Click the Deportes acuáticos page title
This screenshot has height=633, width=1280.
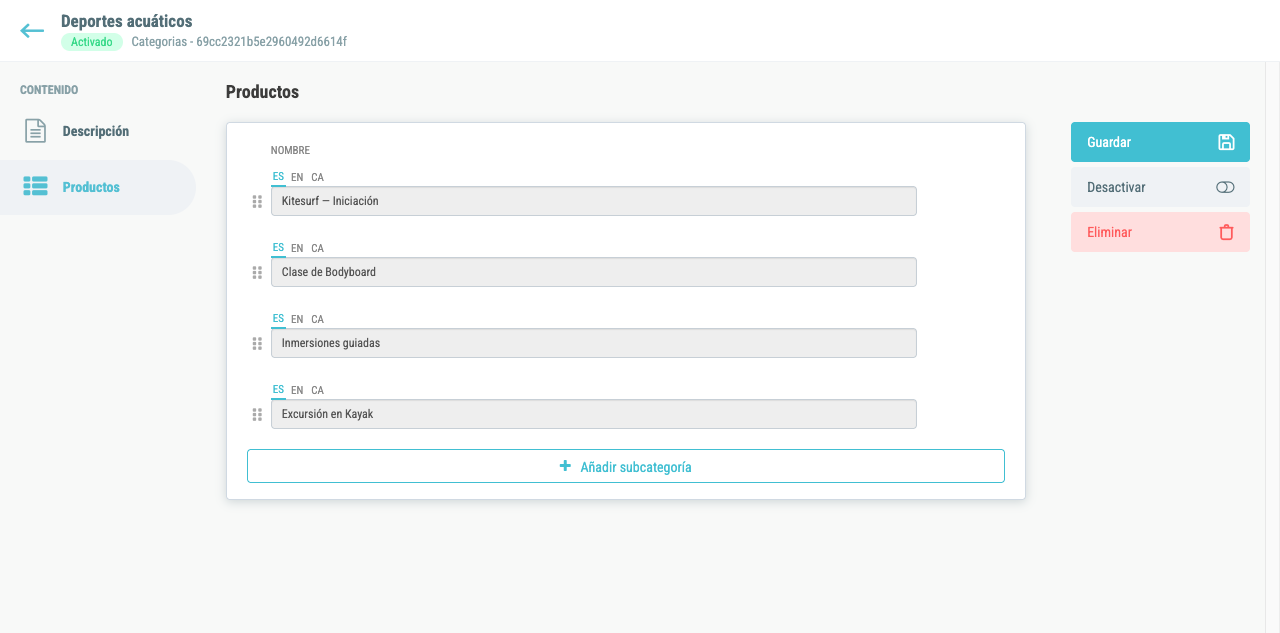pos(127,21)
